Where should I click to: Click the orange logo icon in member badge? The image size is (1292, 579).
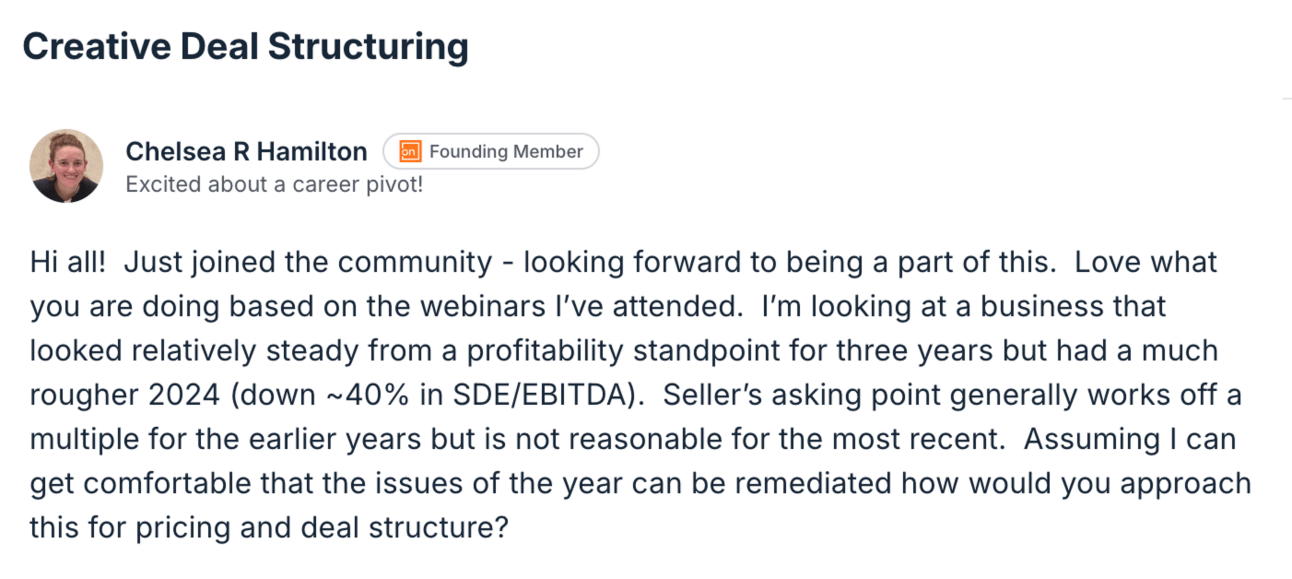[x=409, y=152]
